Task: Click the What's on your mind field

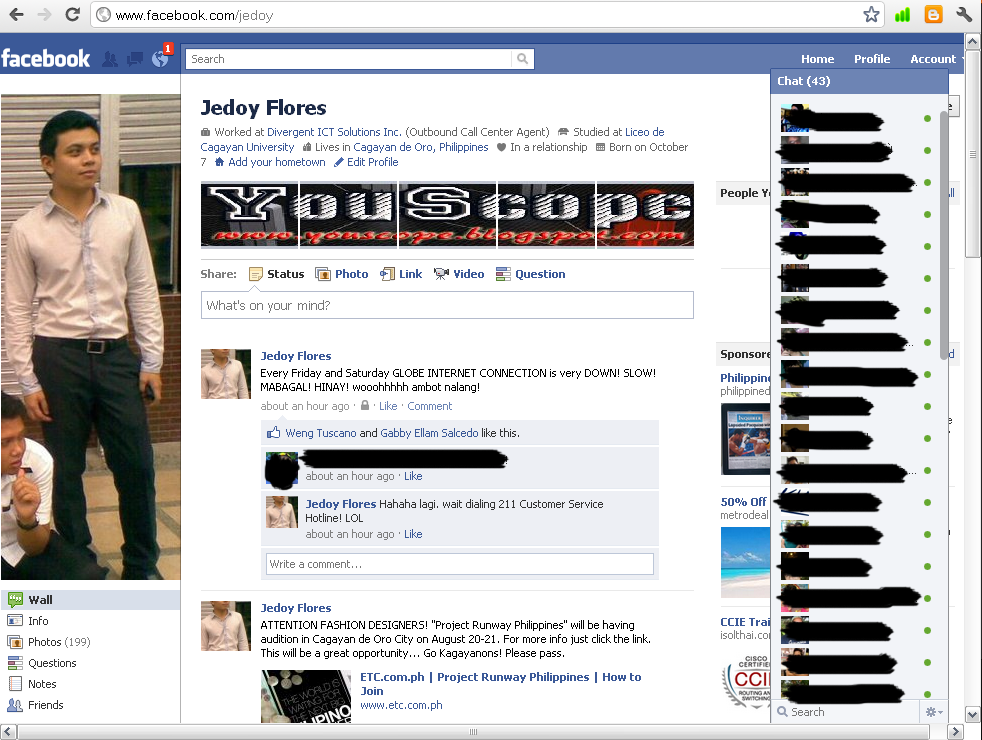Action: [x=447, y=305]
